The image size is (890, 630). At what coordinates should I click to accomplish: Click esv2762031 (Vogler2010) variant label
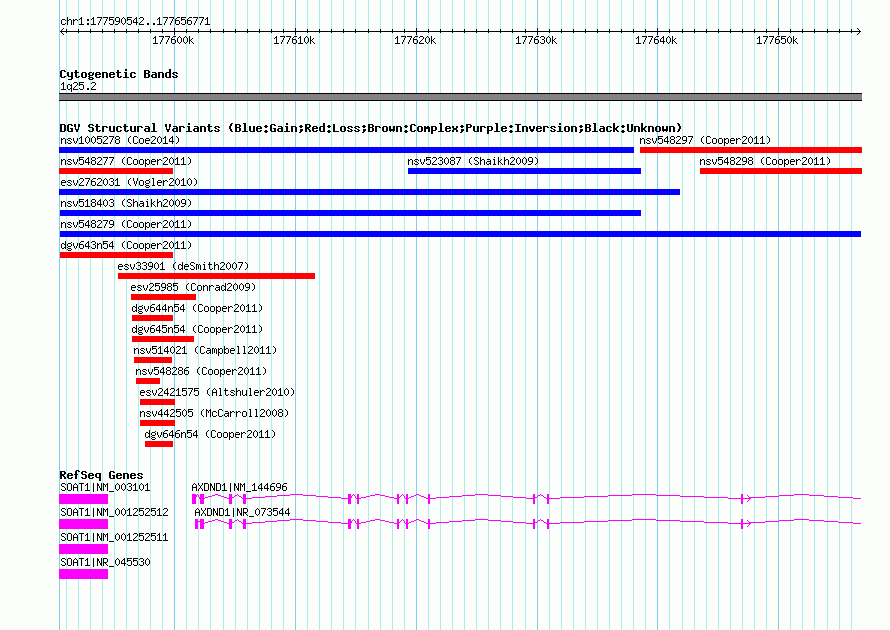point(129,182)
